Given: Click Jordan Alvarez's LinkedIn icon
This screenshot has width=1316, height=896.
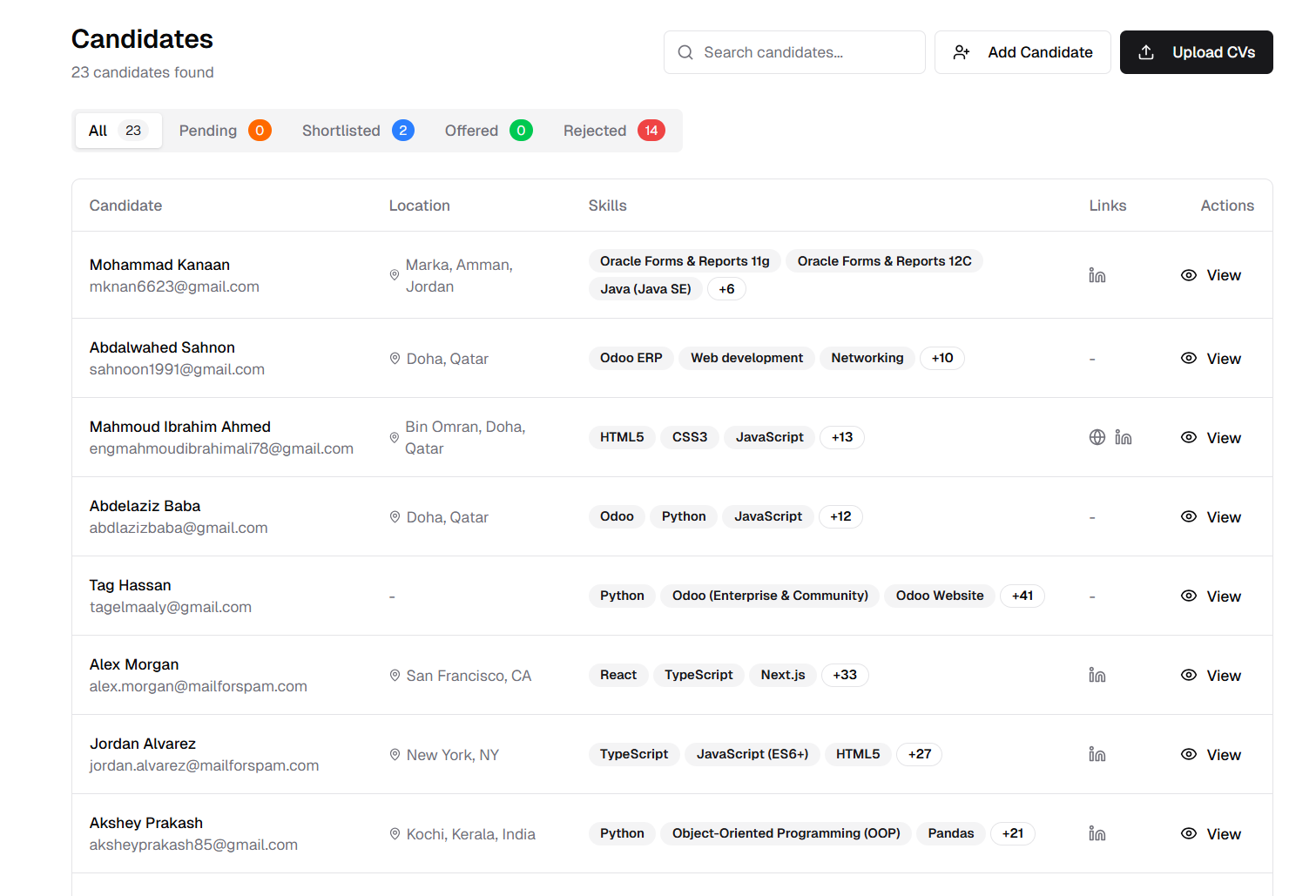Looking at the screenshot, I should click(x=1097, y=754).
